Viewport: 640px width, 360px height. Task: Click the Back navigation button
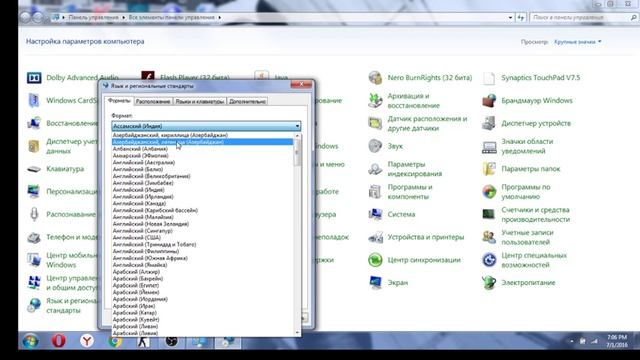[x=25, y=18]
